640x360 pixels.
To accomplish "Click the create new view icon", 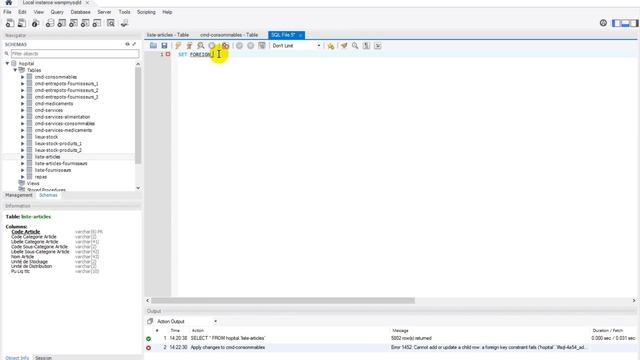I will (x=73, y=23).
